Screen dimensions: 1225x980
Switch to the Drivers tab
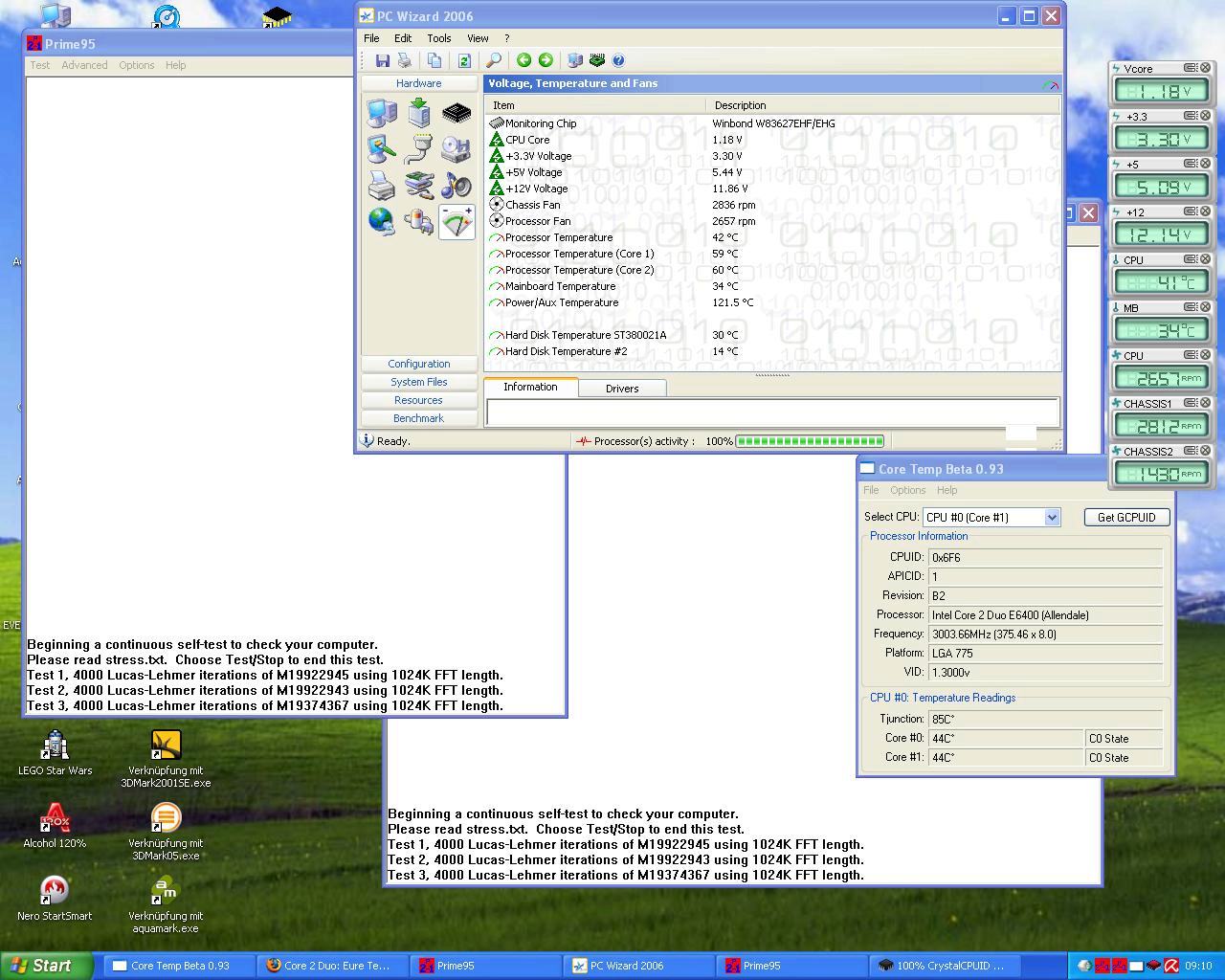point(622,389)
